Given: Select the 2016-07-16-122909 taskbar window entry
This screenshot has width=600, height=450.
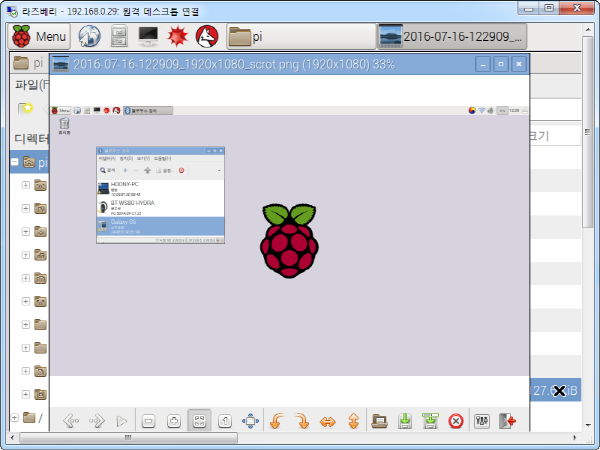Looking at the screenshot, I should coord(452,37).
